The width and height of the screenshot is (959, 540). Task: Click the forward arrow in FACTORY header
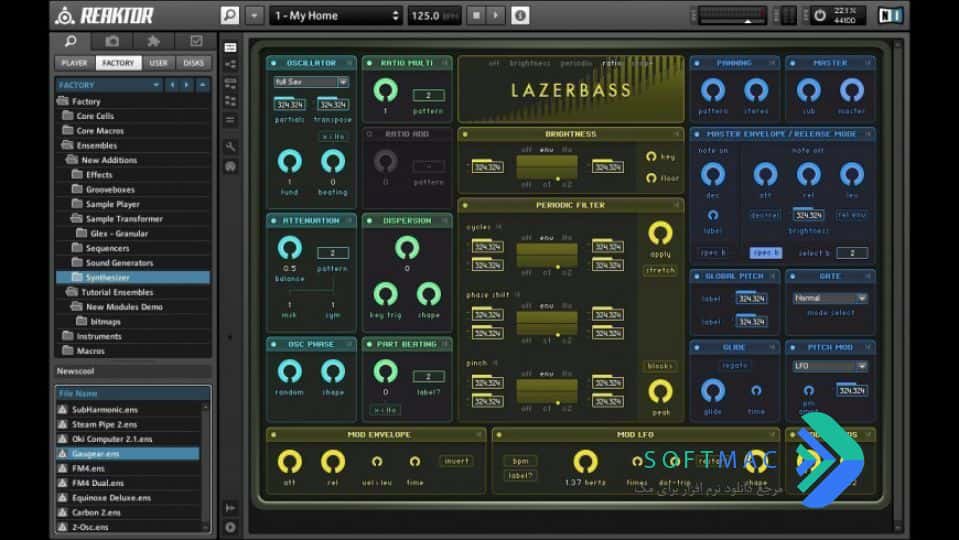click(x=187, y=85)
